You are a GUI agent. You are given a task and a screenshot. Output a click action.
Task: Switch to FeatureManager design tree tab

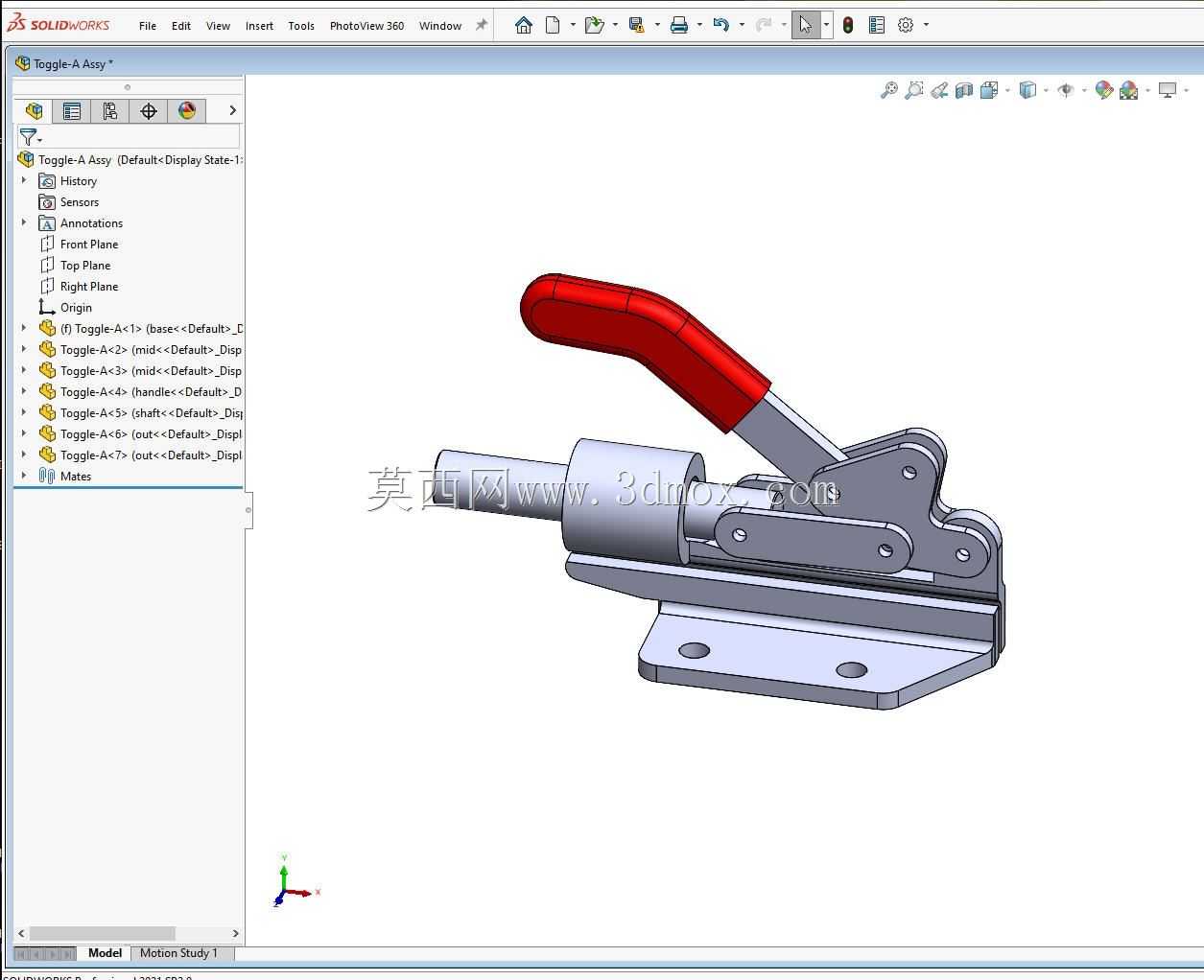pyautogui.click(x=34, y=111)
